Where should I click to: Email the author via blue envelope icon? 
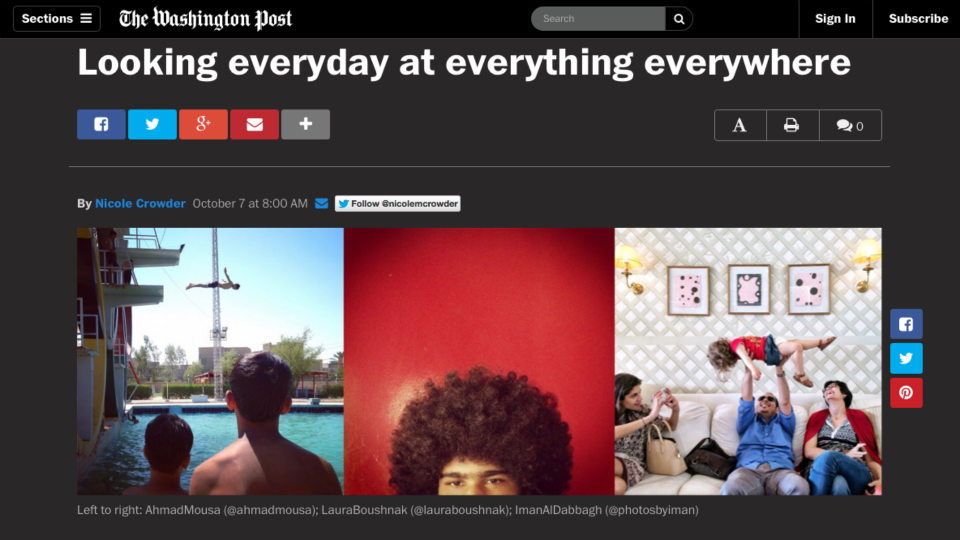click(321, 203)
